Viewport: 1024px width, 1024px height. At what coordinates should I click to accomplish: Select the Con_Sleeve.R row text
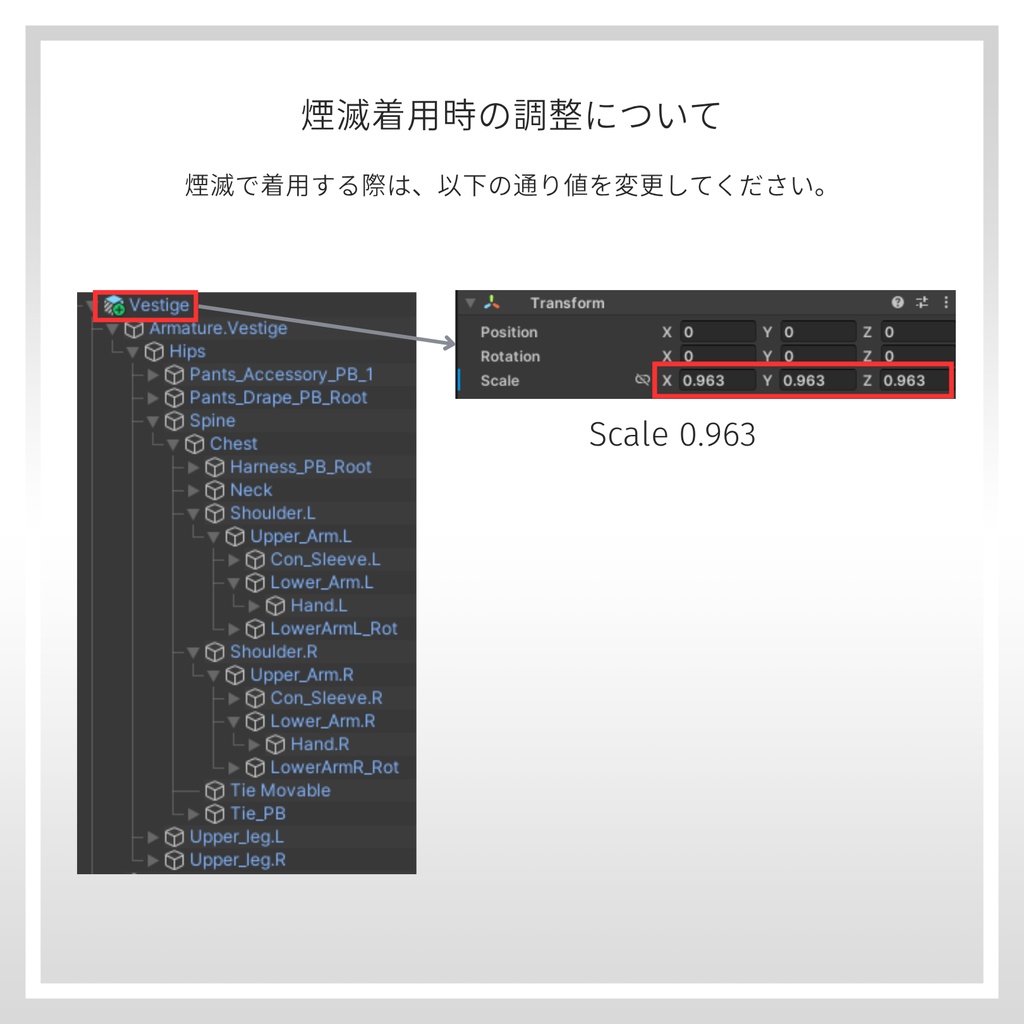[327, 698]
